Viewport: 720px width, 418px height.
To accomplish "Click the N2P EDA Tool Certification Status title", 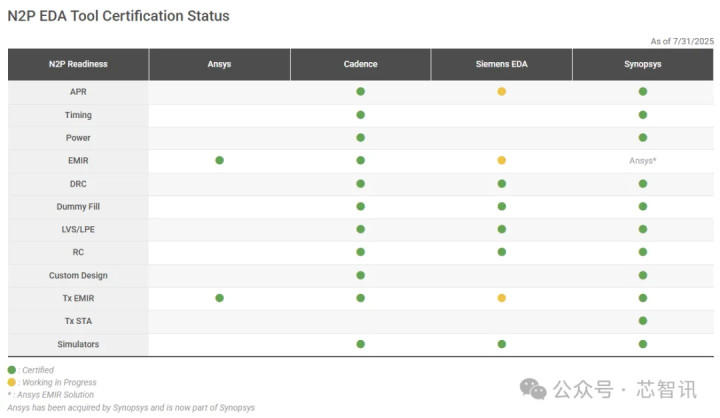I will (x=118, y=16).
